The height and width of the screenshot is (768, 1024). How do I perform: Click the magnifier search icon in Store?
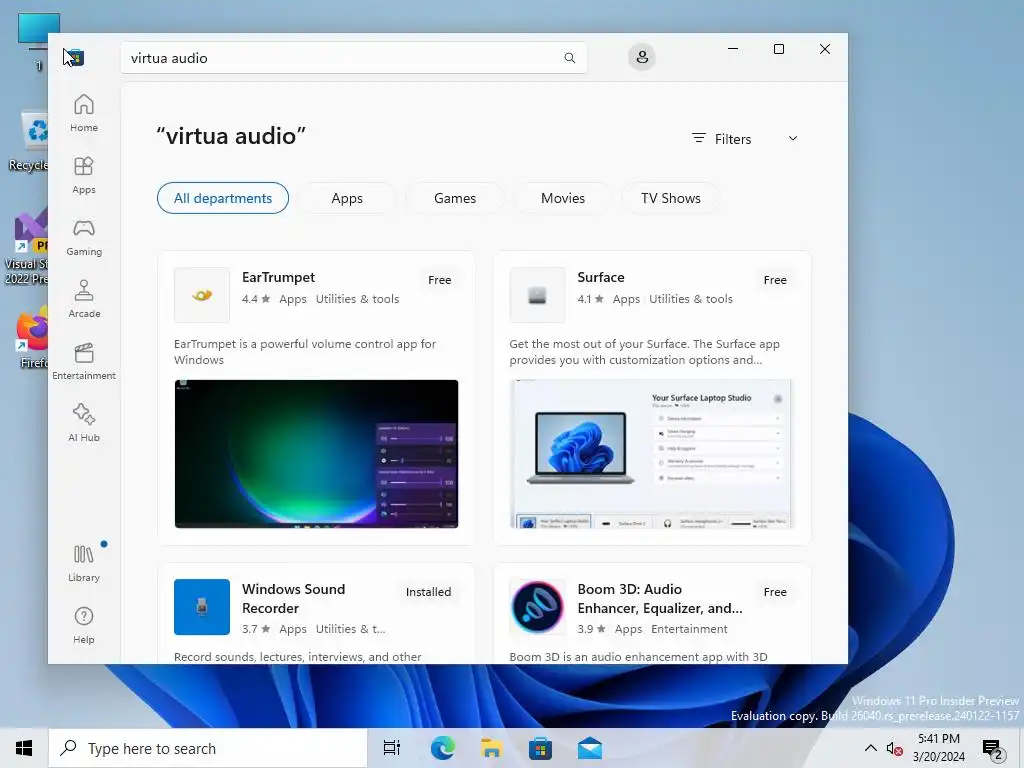(569, 58)
